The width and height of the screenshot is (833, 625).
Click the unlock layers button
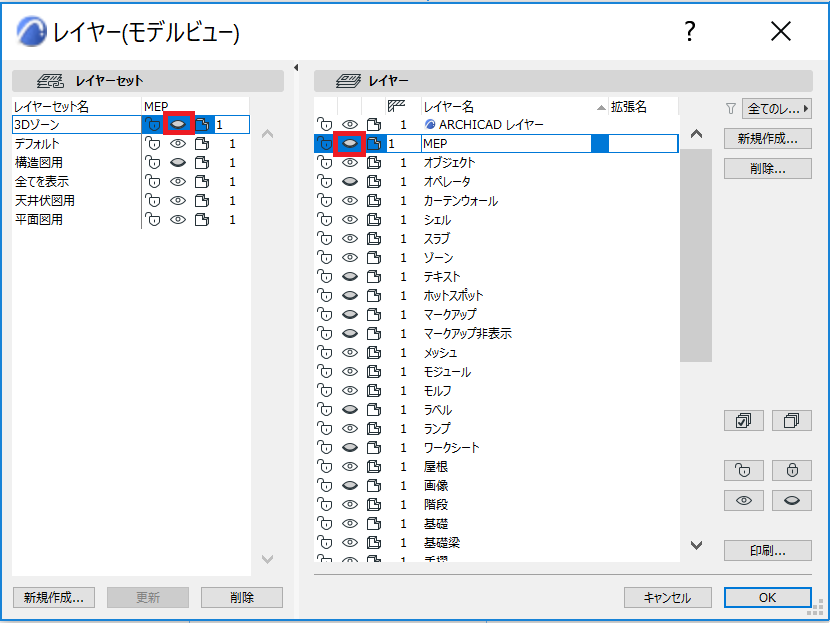tap(744, 470)
